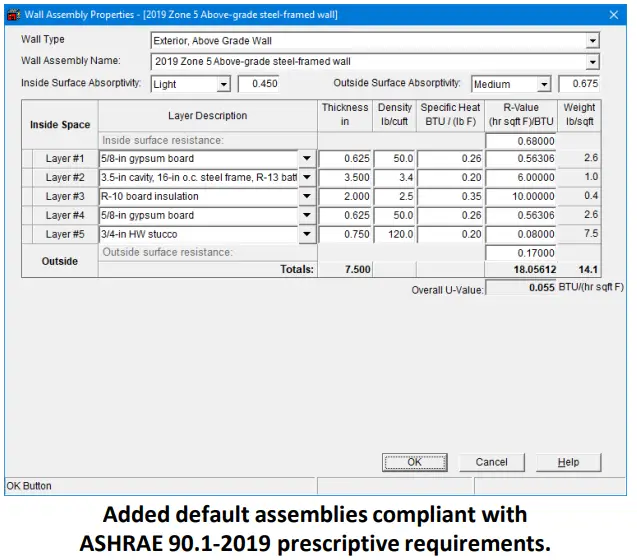Edit Layer #3 thickness 2.000 field

(x=345, y=196)
